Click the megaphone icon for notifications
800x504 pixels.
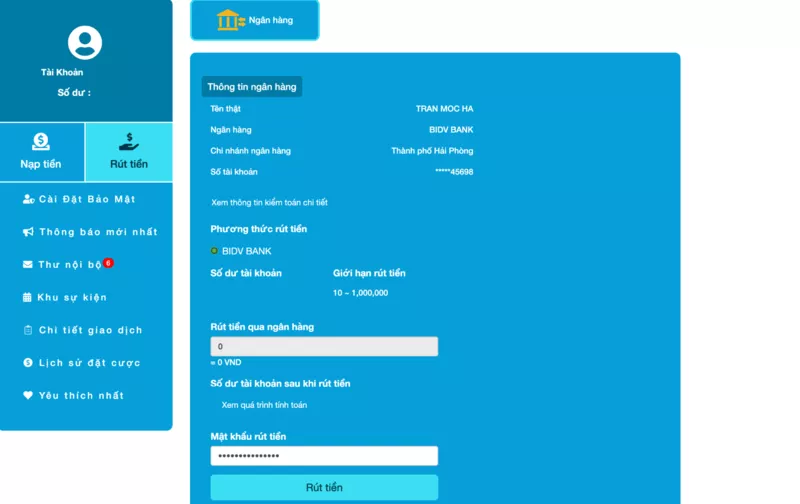28,232
